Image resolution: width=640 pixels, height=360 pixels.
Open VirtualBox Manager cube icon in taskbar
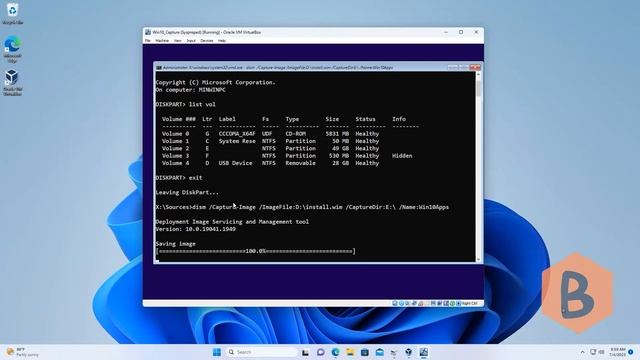(409, 352)
